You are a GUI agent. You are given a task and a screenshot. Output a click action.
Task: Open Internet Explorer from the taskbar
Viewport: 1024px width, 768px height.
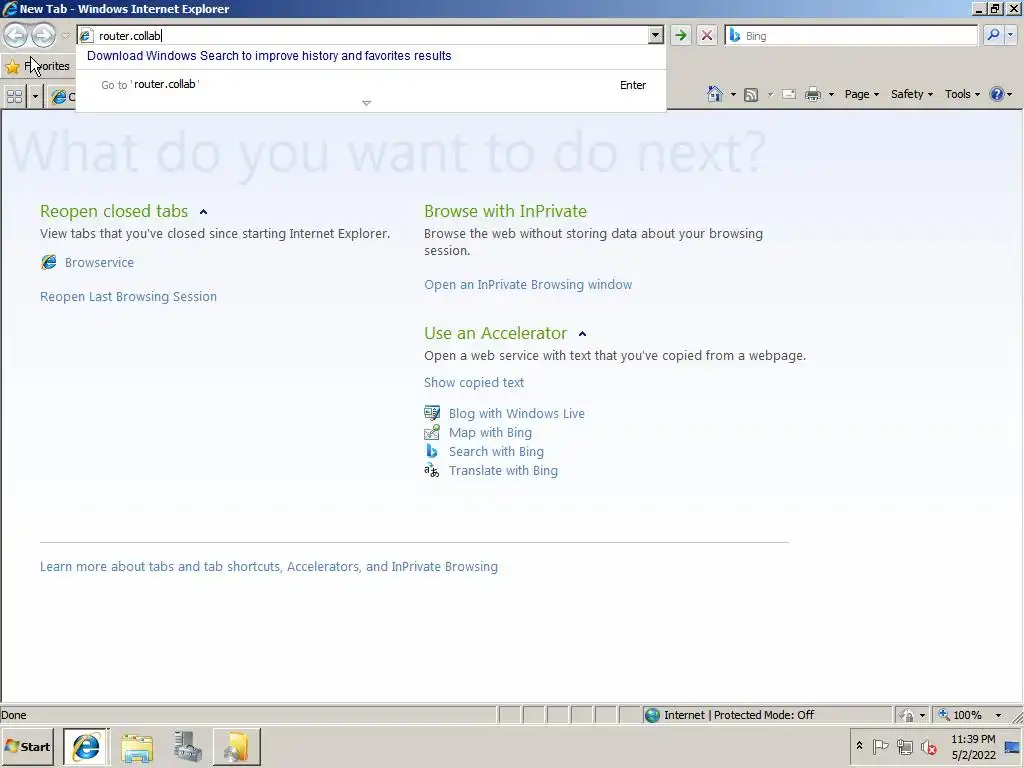[x=86, y=746]
